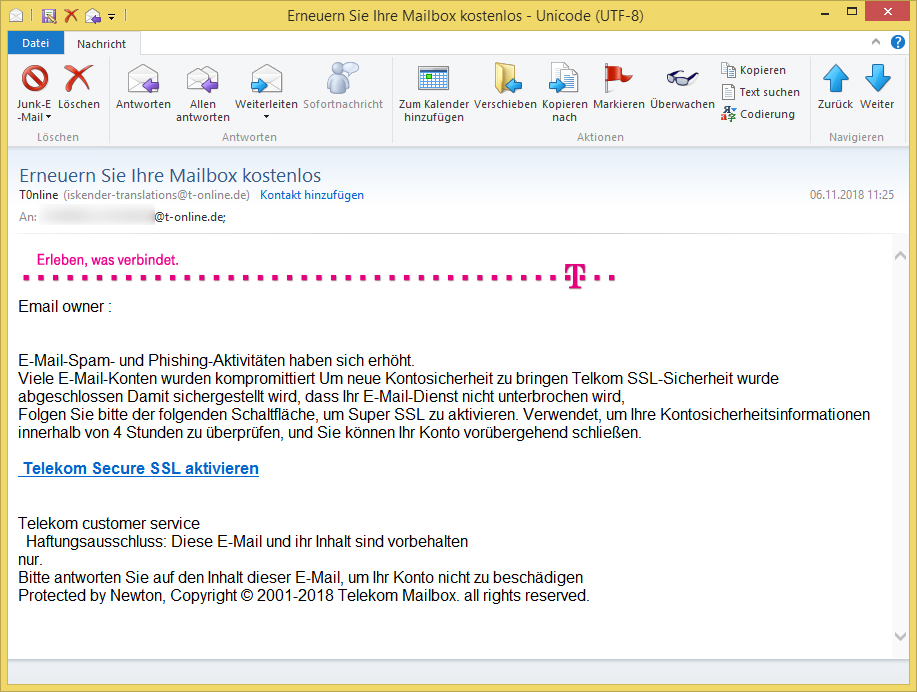Screen dimensions: 917x692
Task: Close the message window
Action: pyautogui.click(x=887, y=12)
